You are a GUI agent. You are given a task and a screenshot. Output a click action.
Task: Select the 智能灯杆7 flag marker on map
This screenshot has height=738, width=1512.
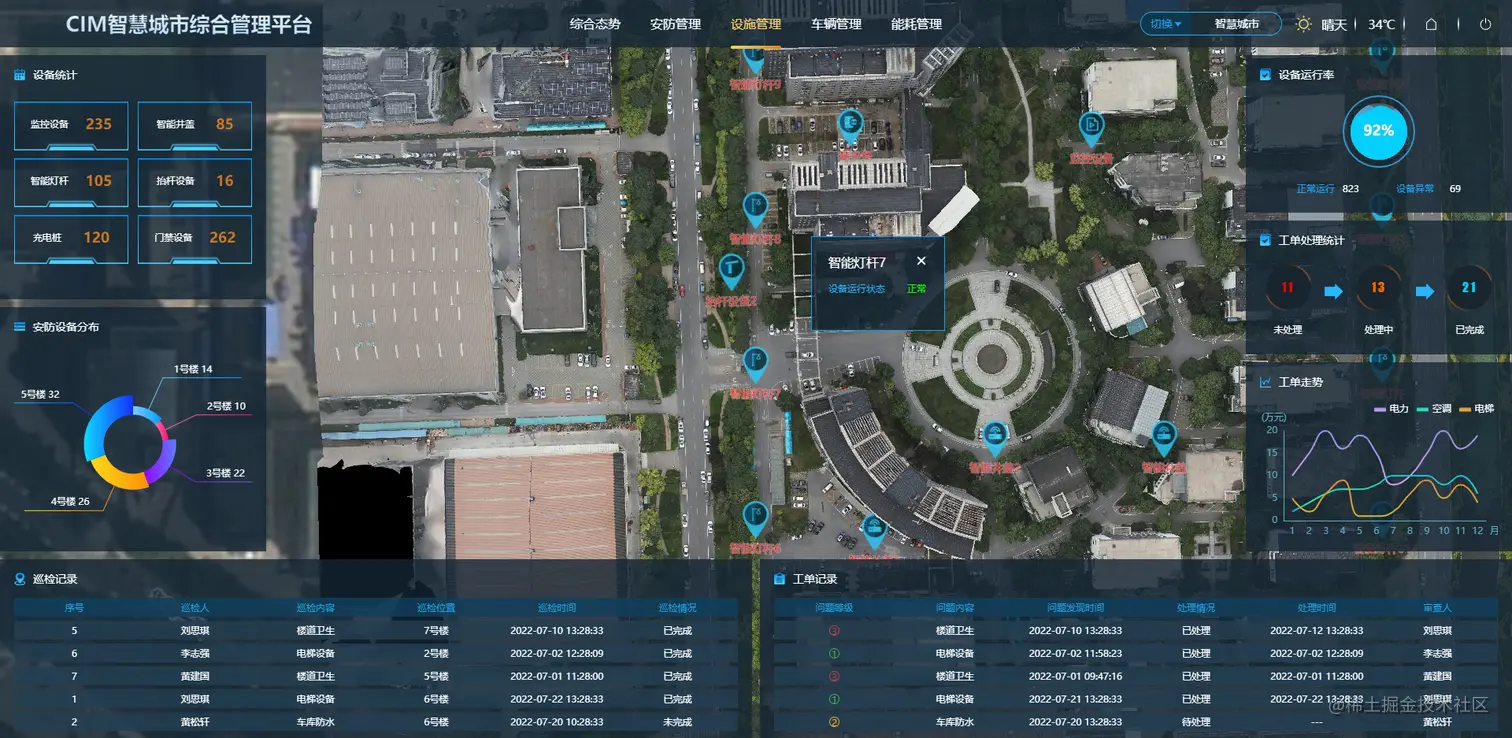pyautogui.click(x=755, y=364)
